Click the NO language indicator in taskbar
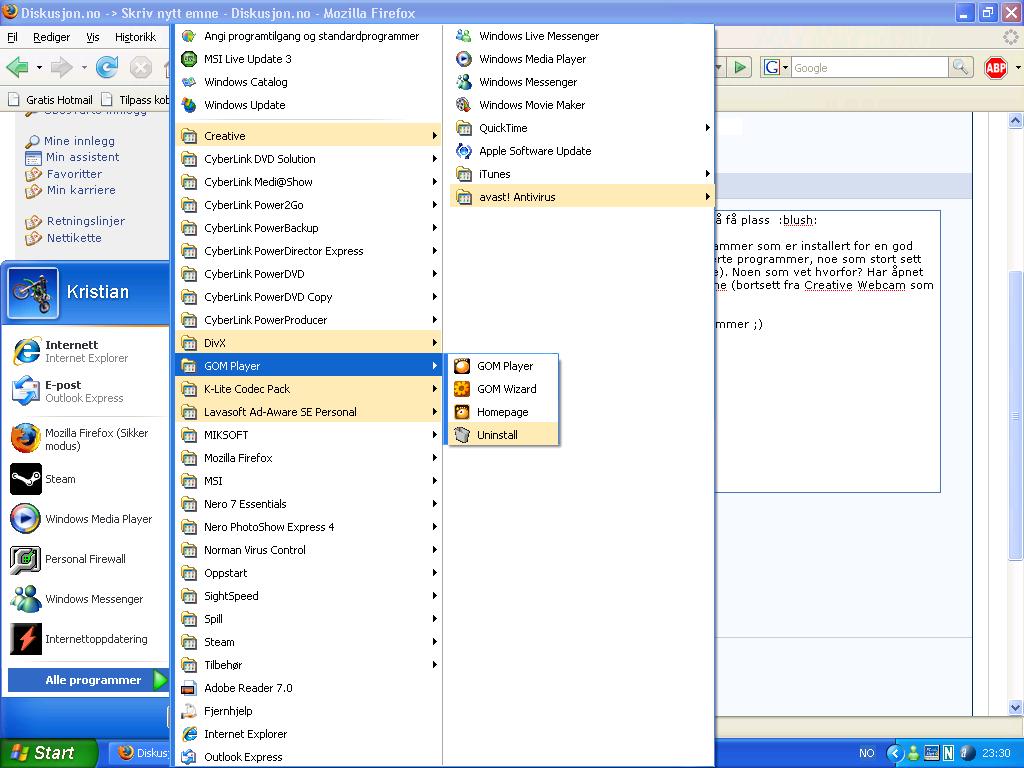The image size is (1024, 768). tap(867, 753)
